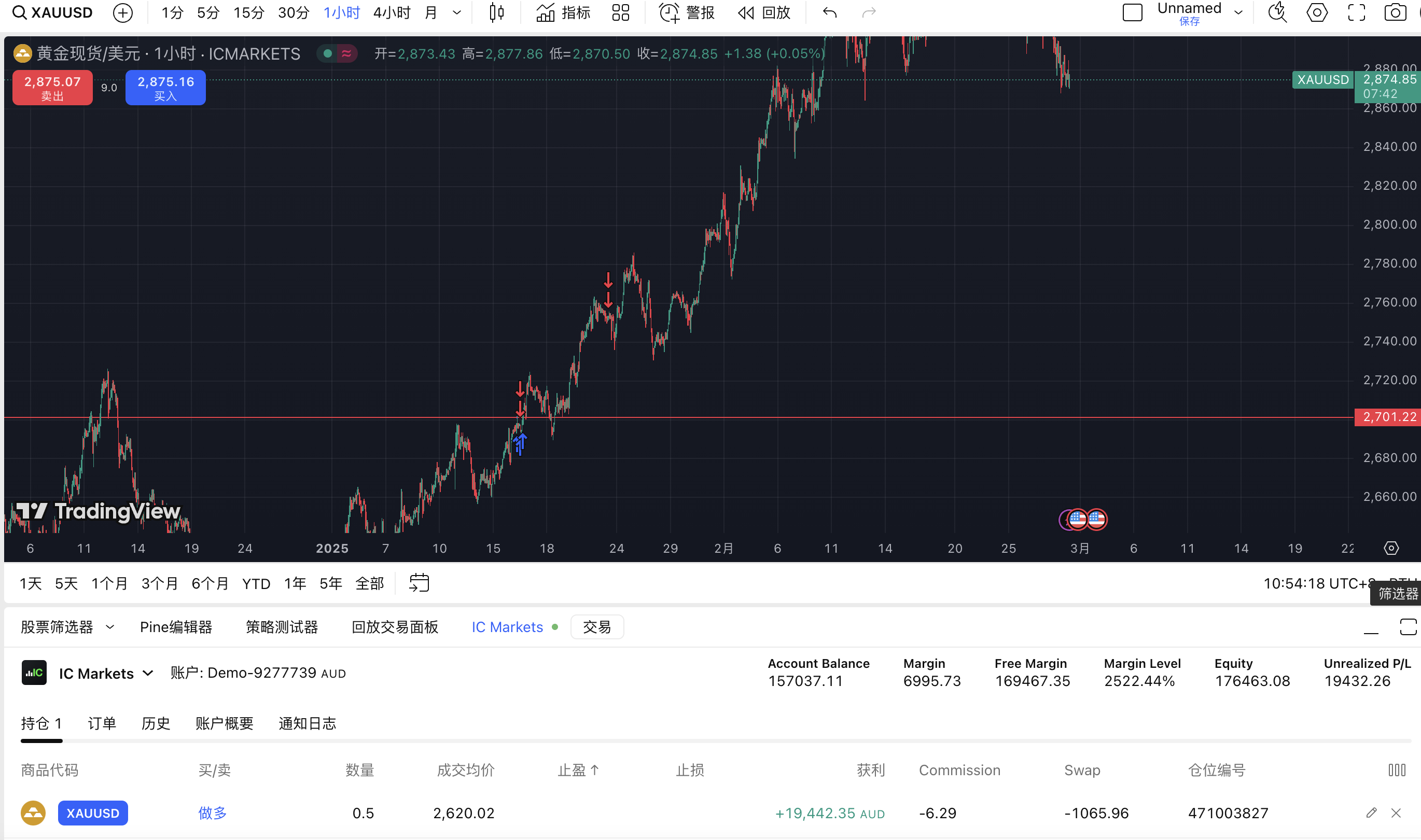Open the indicators (指标) panel
The width and height of the screenshot is (1421, 840).
(563, 12)
